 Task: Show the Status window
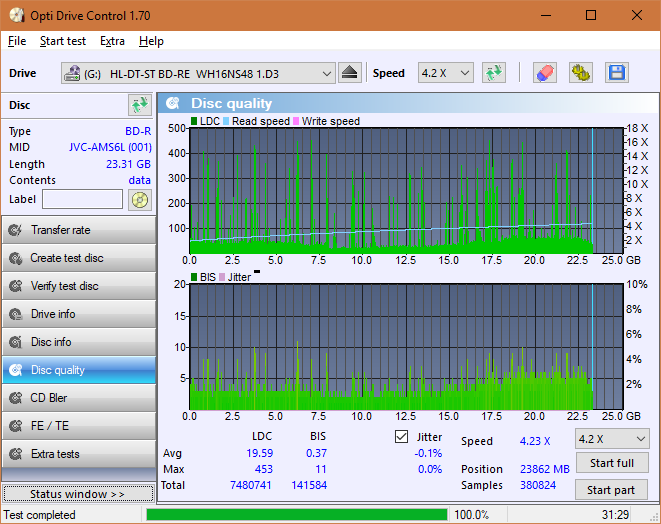click(78, 494)
